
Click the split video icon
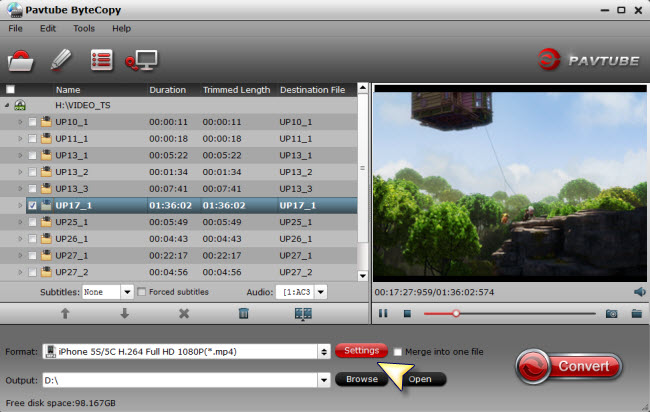click(x=303, y=314)
